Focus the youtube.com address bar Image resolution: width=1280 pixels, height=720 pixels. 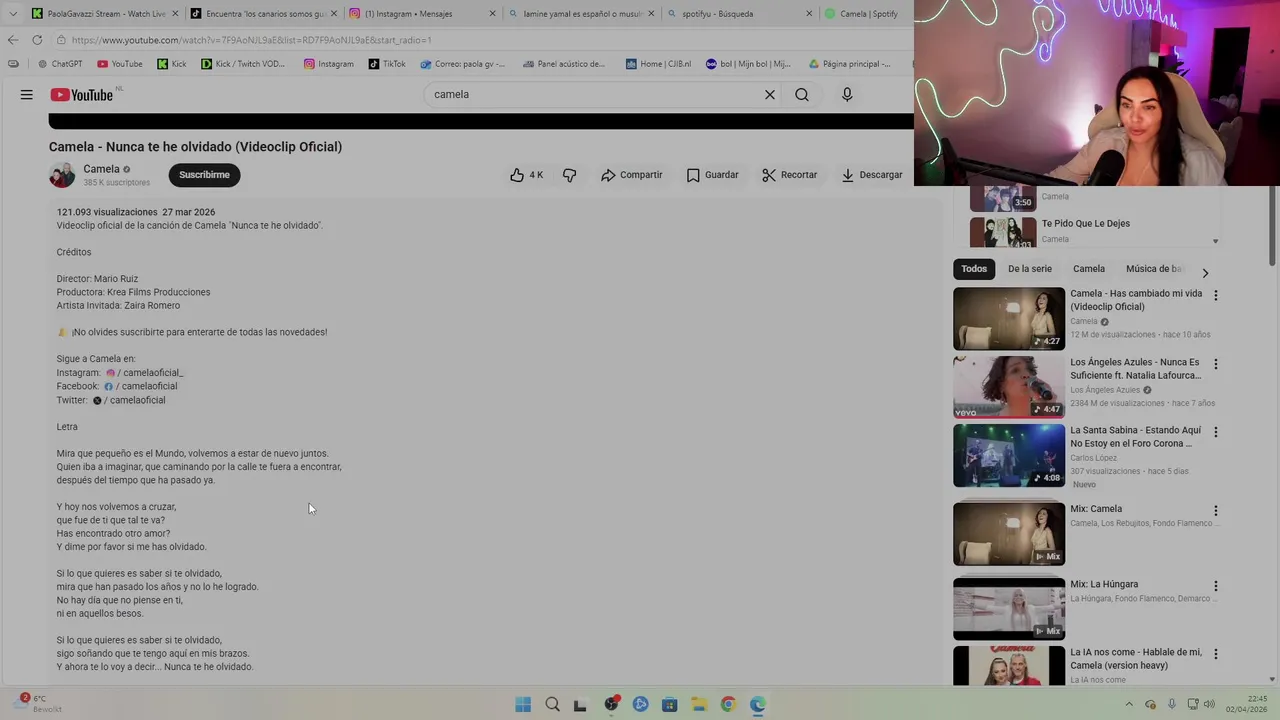tap(480, 40)
